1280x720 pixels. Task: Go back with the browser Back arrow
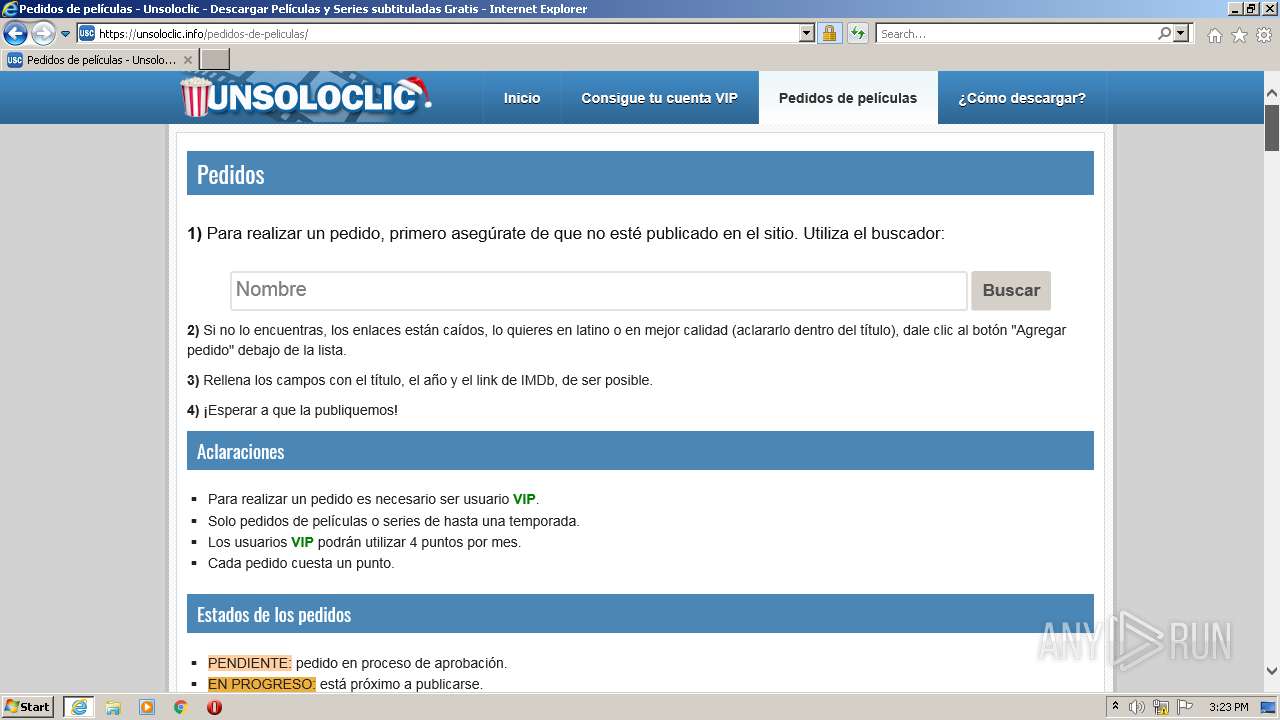(15, 33)
